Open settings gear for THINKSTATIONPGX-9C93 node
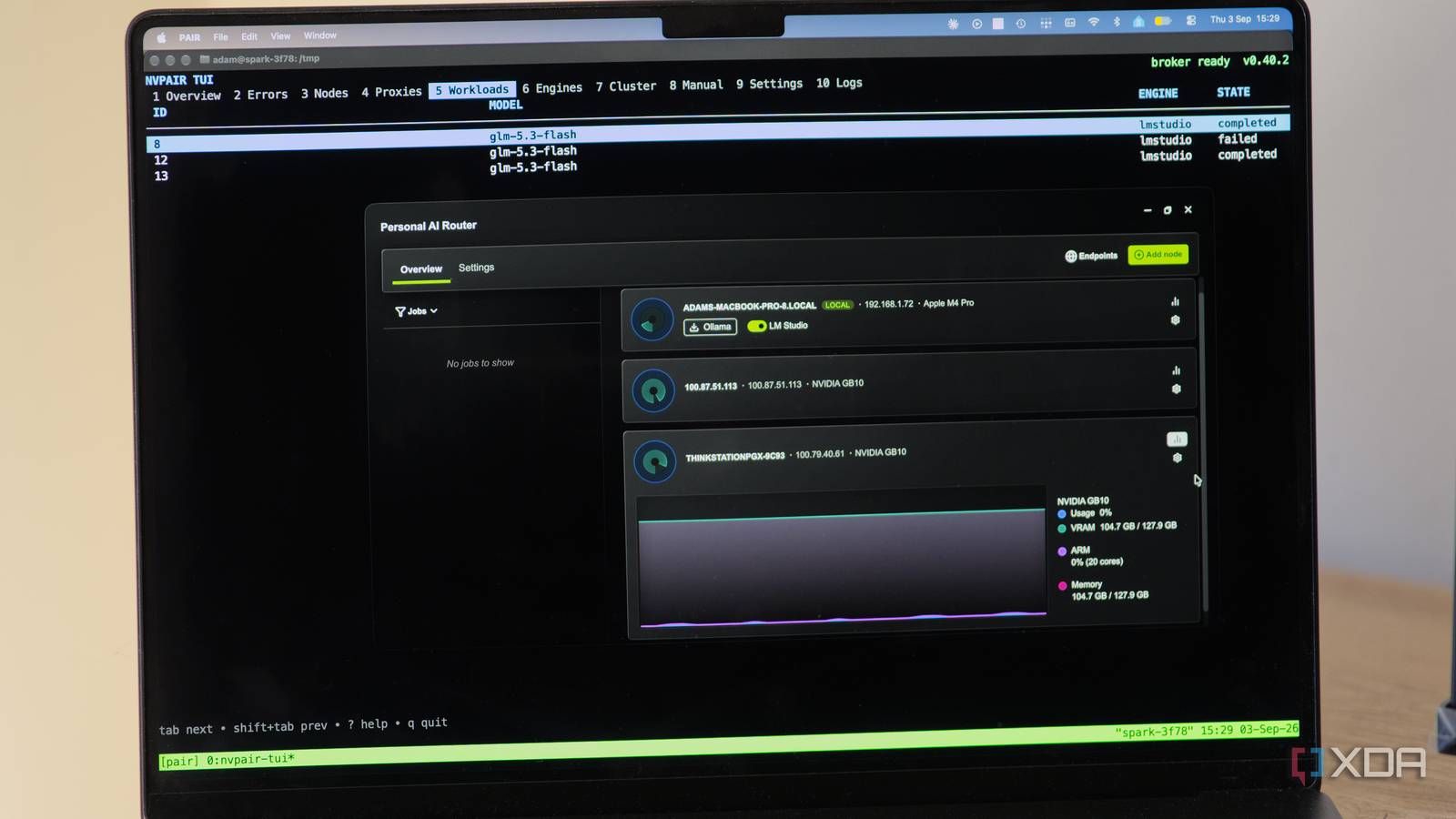This screenshot has width=1456, height=819. pyautogui.click(x=1177, y=458)
